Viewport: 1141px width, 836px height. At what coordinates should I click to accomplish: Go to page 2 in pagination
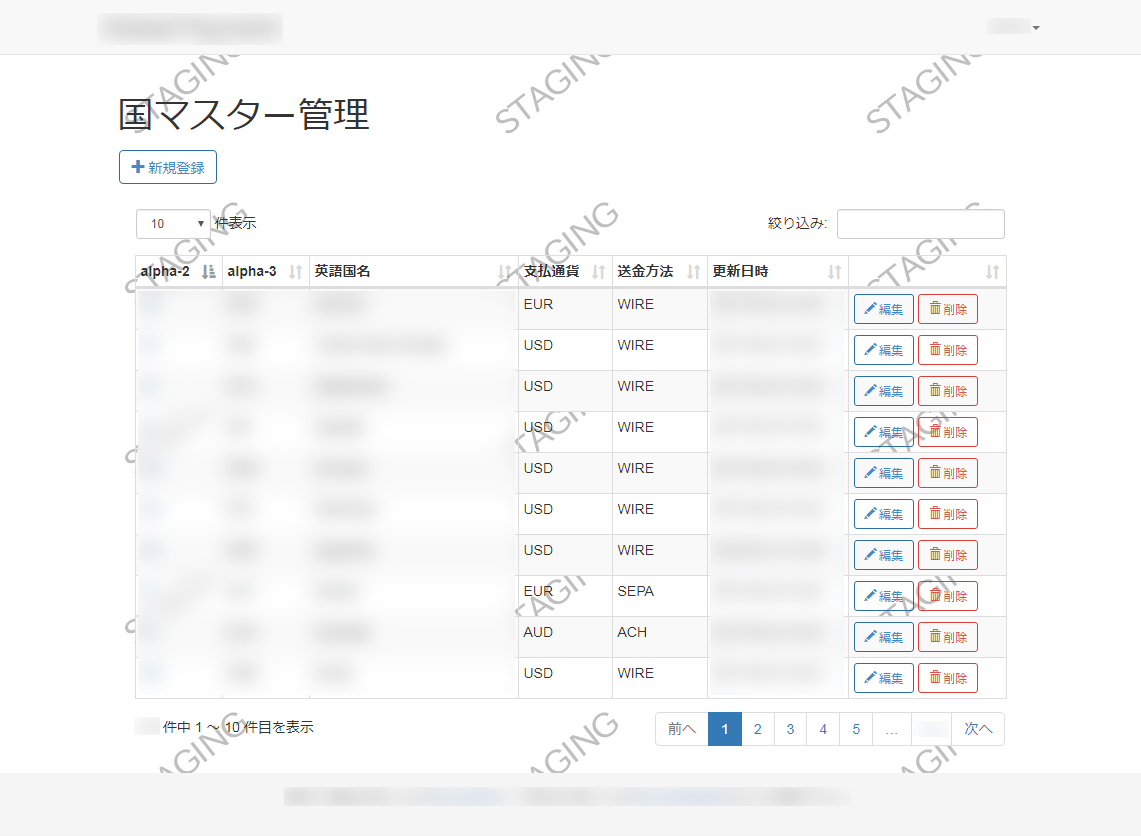pyautogui.click(x=757, y=729)
